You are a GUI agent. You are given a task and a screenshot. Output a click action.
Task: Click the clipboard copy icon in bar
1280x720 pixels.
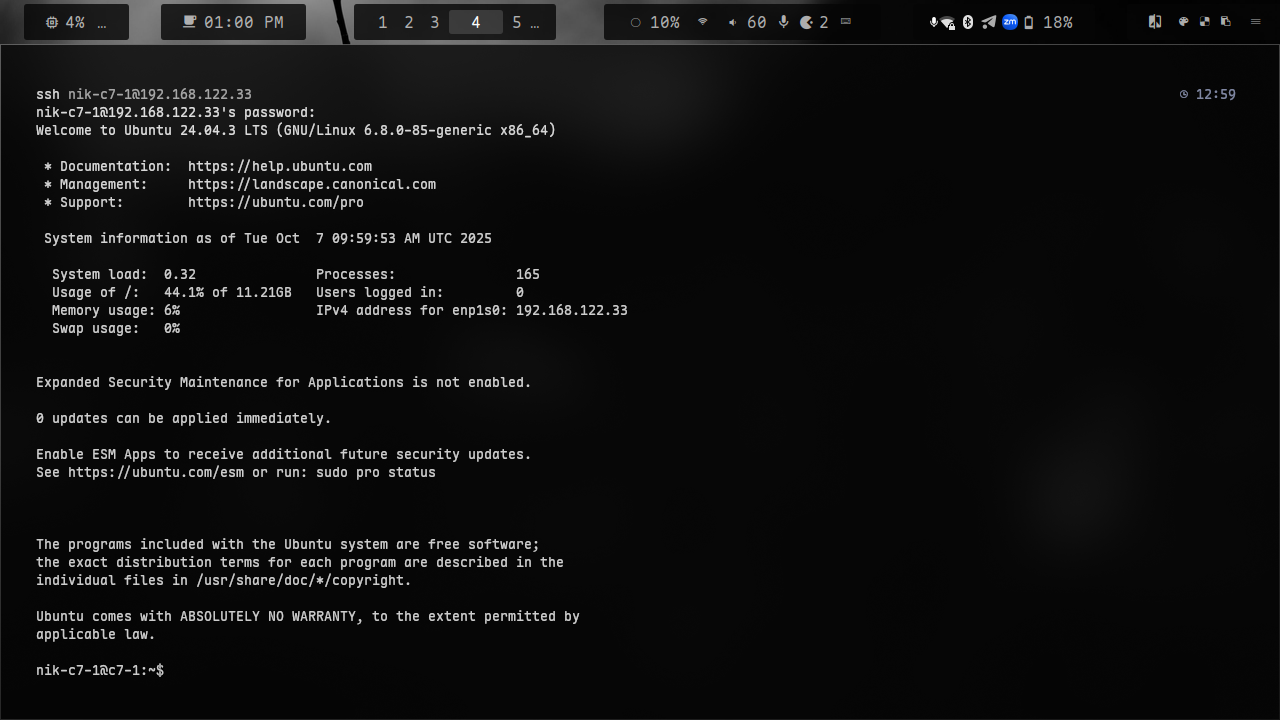(x=1226, y=22)
